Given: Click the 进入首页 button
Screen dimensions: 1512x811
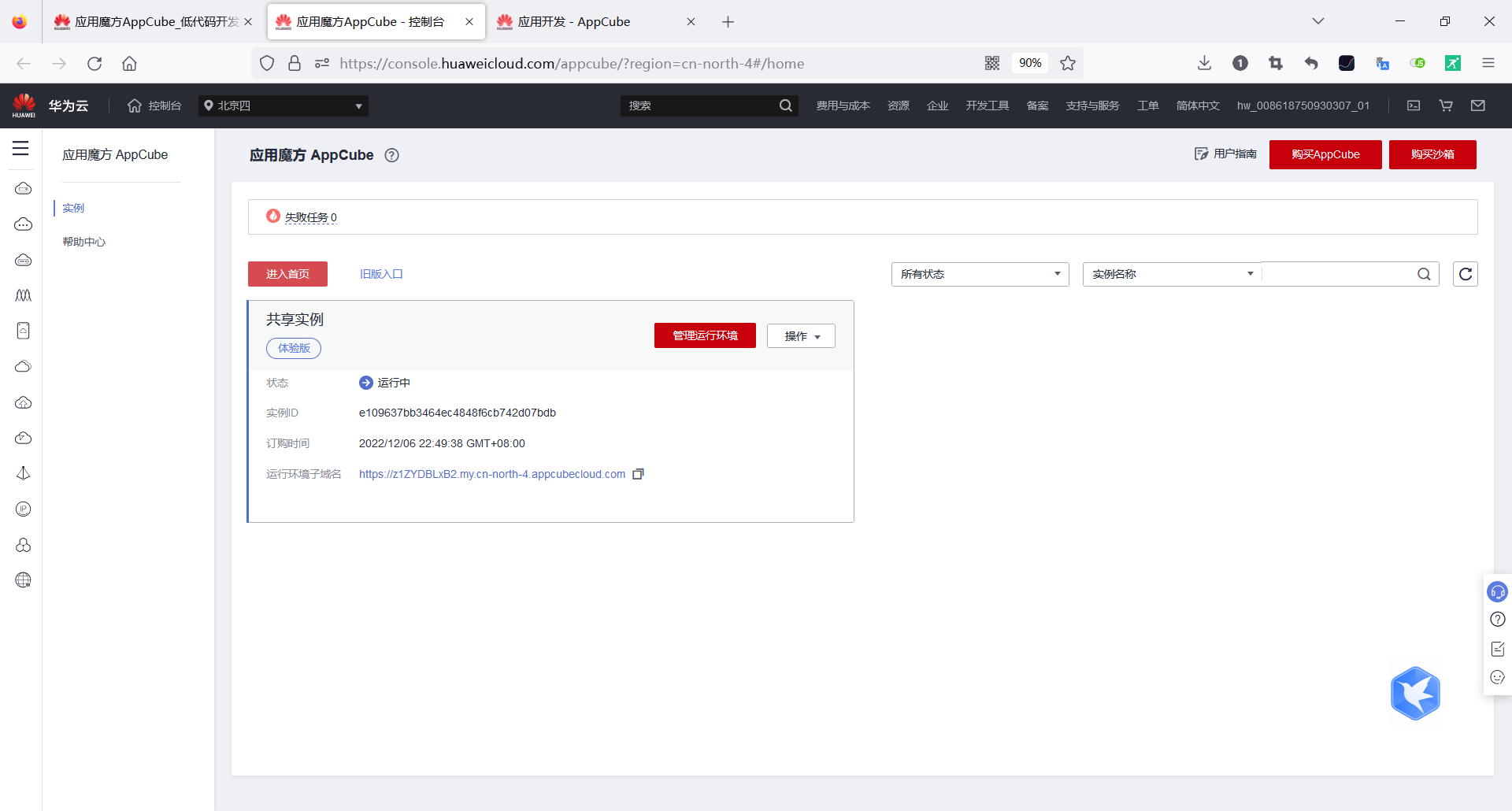Looking at the screenshot, I should click(287, 274).
